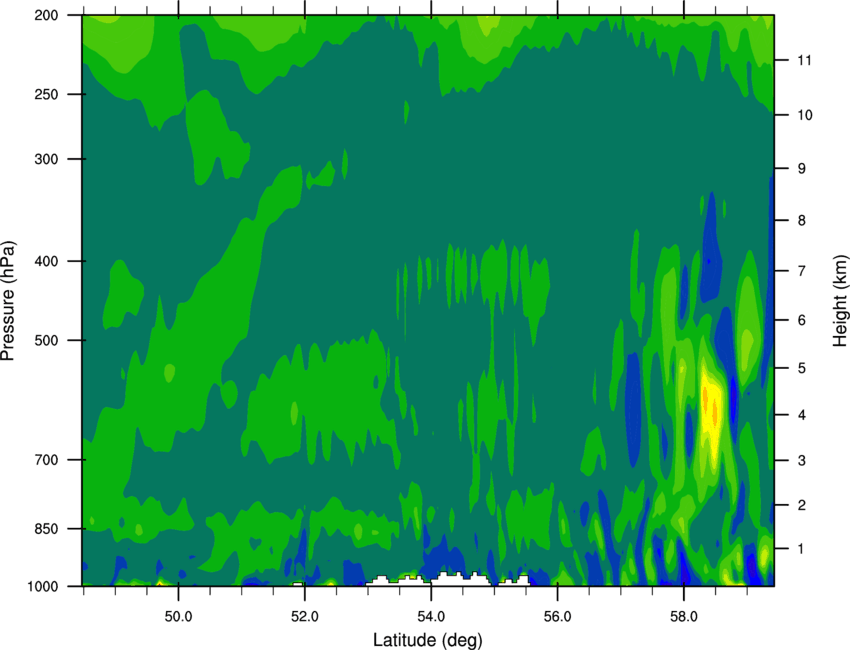Select the 200 pressure tick label

tap(47, 16)
